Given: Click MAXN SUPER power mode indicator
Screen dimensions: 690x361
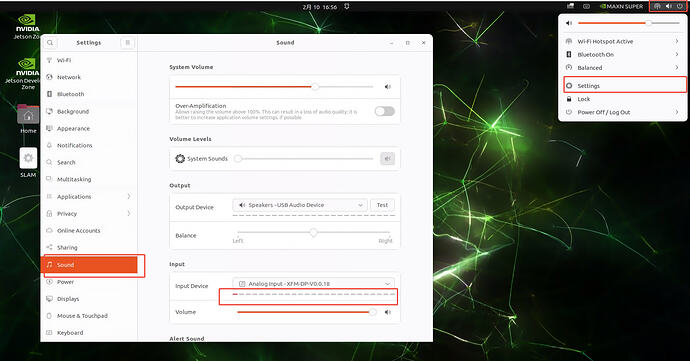Looking at the screenshot, I should 621,6.
